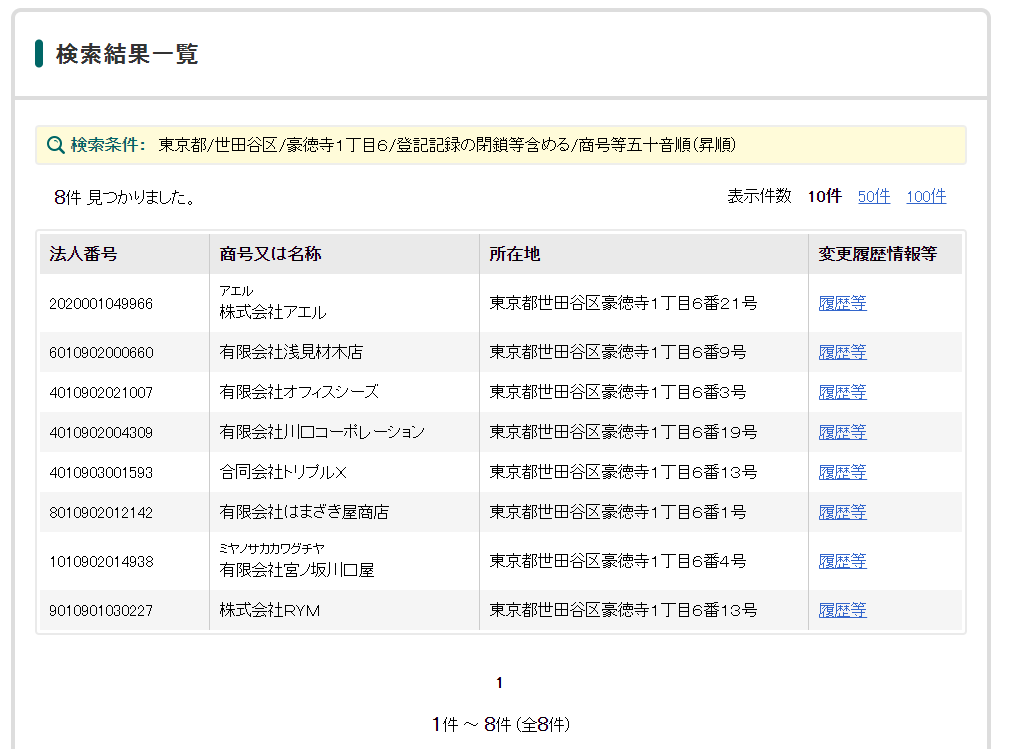
Task: Click the name 有限会社オフィスシーズ
Action: (x=299, y=392)
